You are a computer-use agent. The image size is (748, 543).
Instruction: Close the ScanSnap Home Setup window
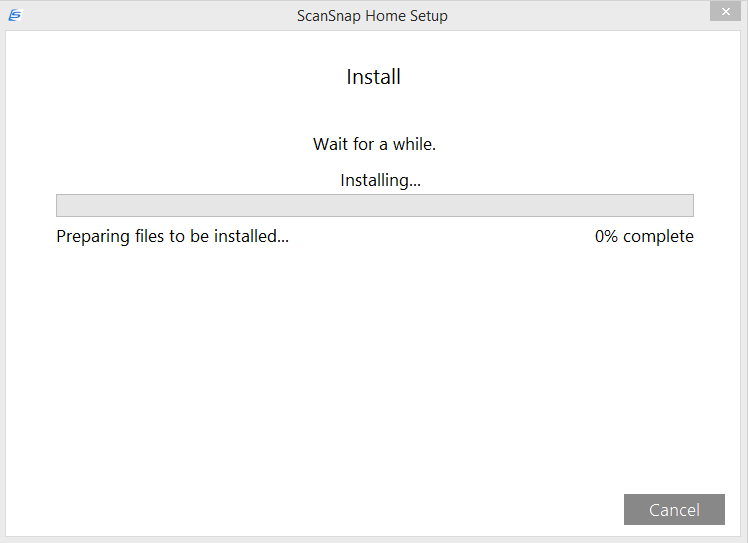tap(724, 11)
